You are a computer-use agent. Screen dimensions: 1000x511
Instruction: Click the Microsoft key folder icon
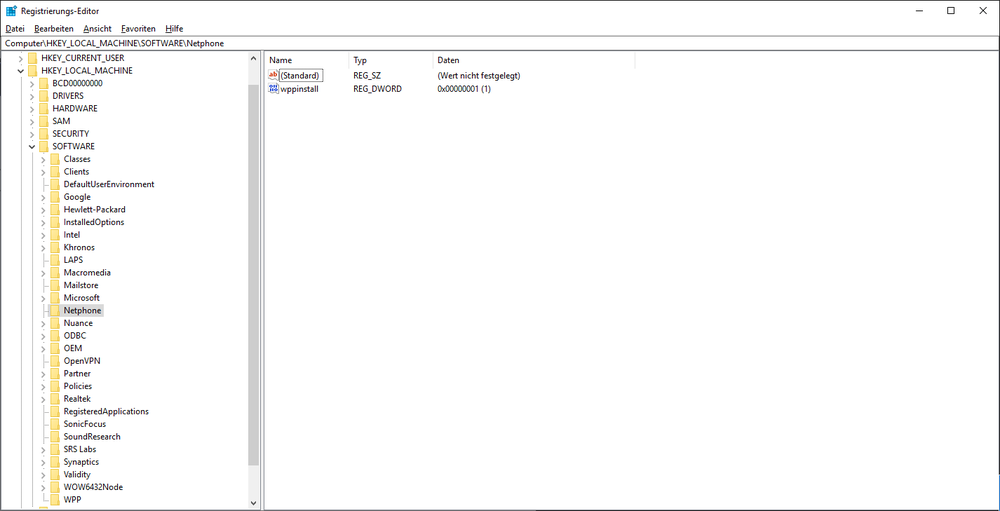(x=55, y=298)
